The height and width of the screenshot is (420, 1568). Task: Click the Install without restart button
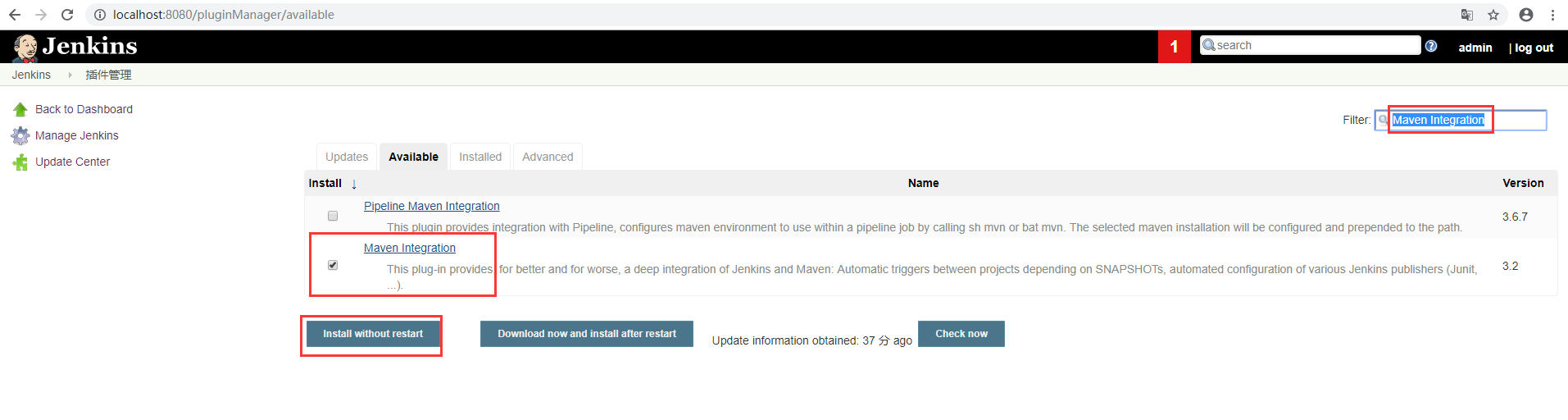[373, 334]
